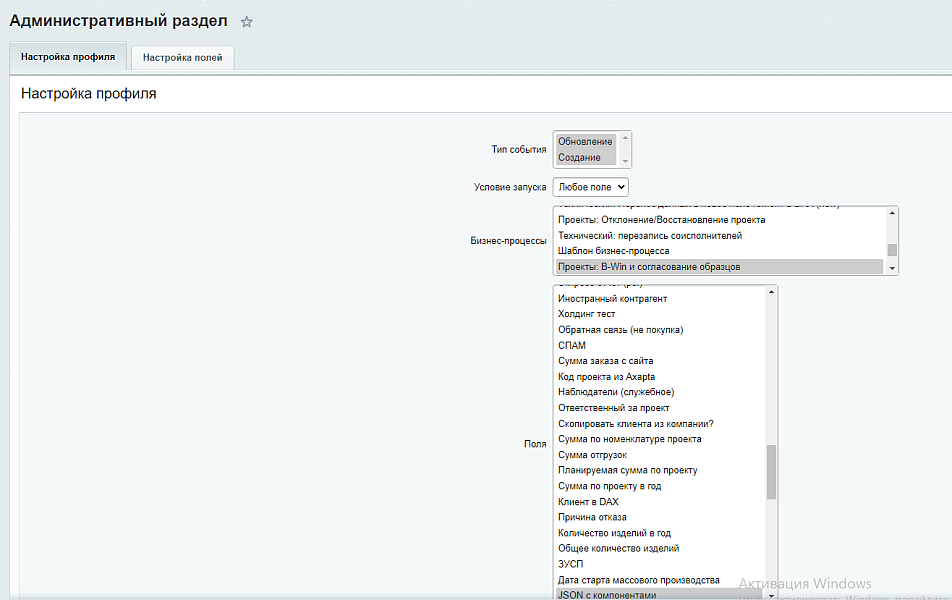Open the Условие запуска dropdown
The height and width of the screenshot is (600, 952).
[590, 187]
